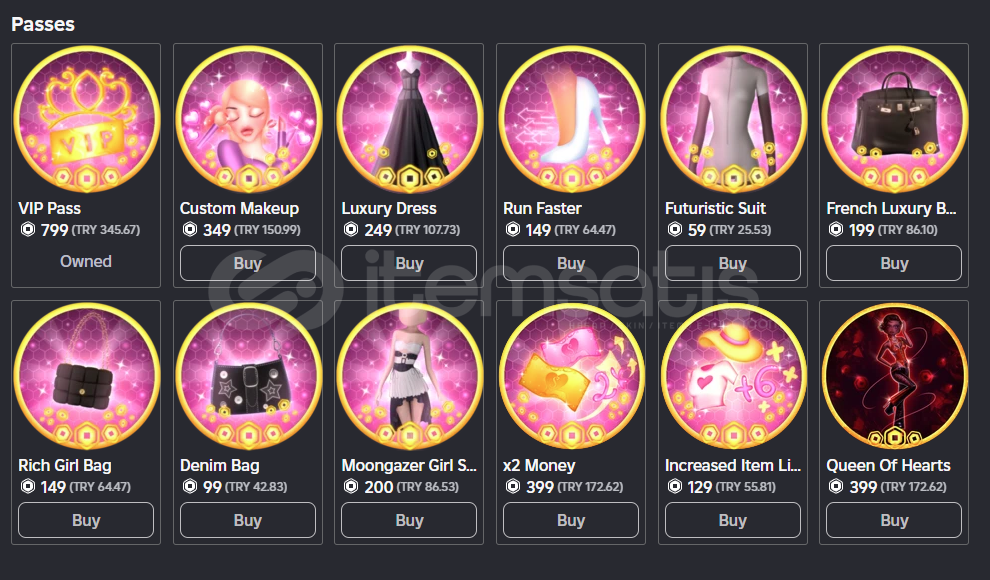Buy the Queen Of Hearts pass
The width and height of the screenshot is (990, 580).
pos(894,520)
